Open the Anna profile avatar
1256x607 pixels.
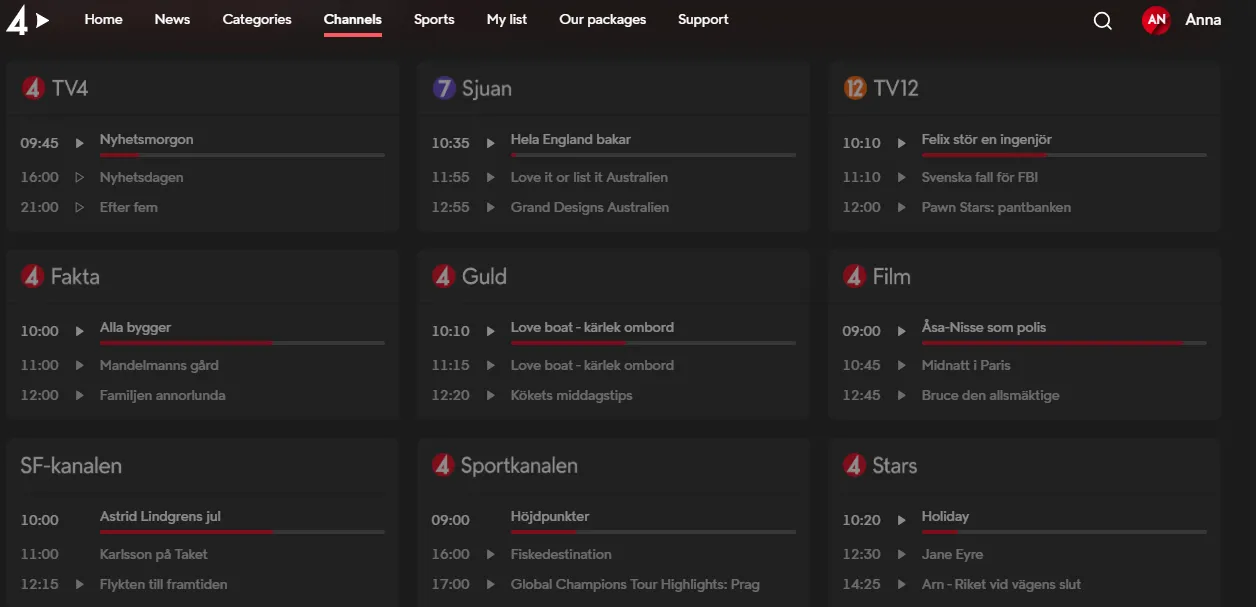[x=1155, y=20]
